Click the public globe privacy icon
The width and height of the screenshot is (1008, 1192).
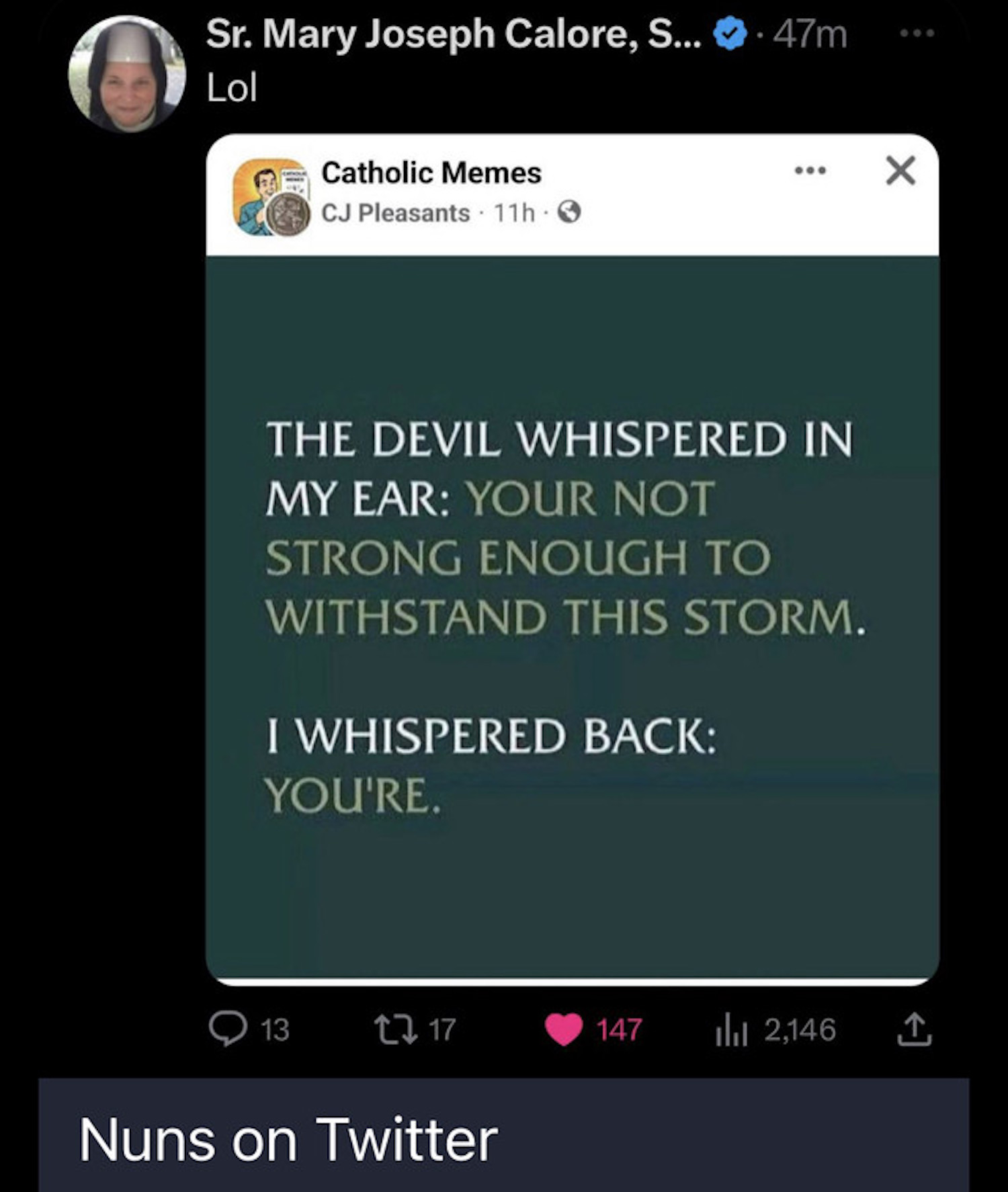pyautogui.click(x=569, y=213)
